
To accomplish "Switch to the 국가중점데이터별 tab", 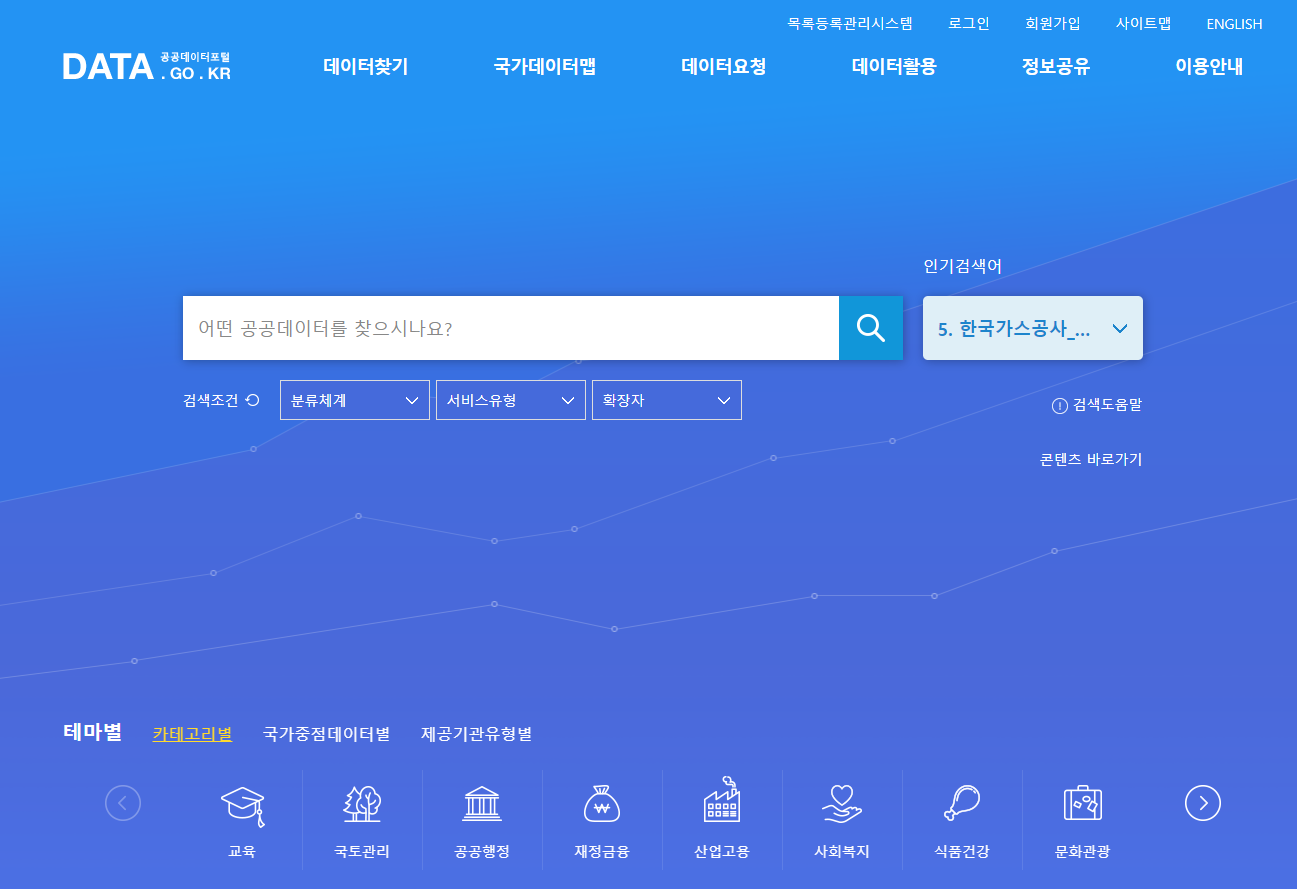I will pos(326,734).
